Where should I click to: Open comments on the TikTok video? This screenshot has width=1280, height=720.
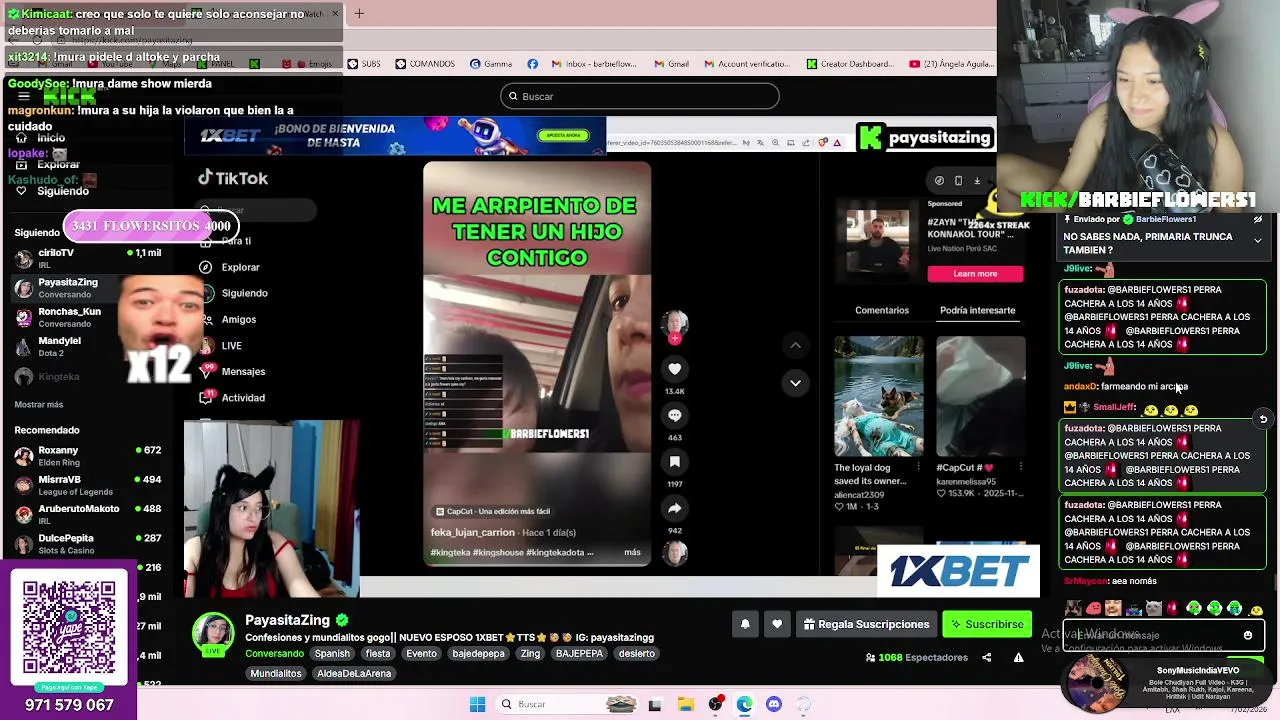pos(675,415)
